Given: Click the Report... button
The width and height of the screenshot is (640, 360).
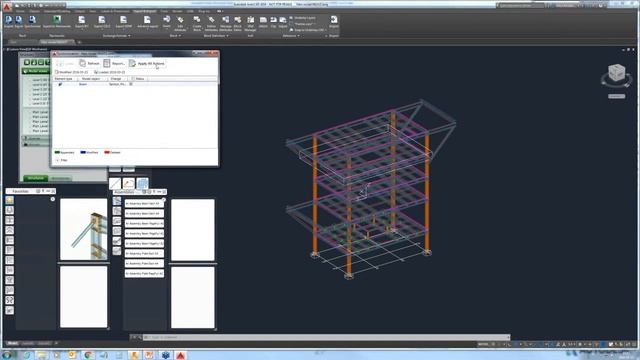Looking at the screenshot, I should (114, 63).
